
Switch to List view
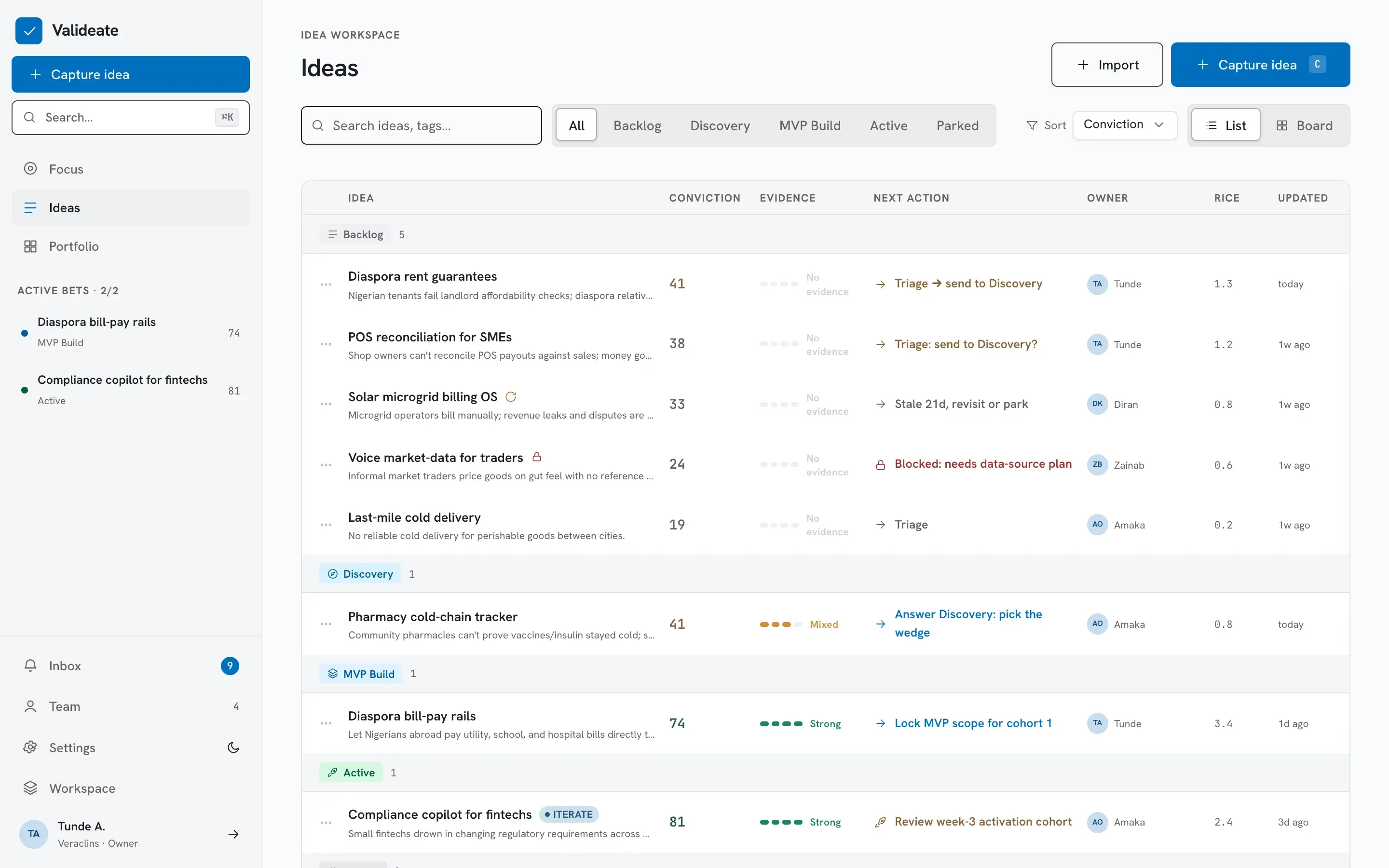(x=1226, y=125)
